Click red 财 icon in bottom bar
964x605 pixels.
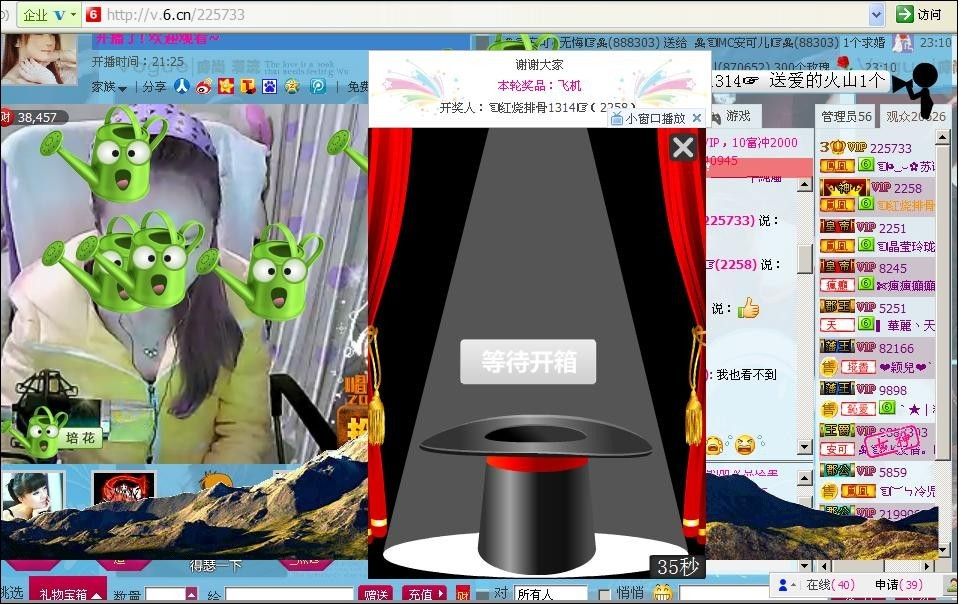(463, 595)
